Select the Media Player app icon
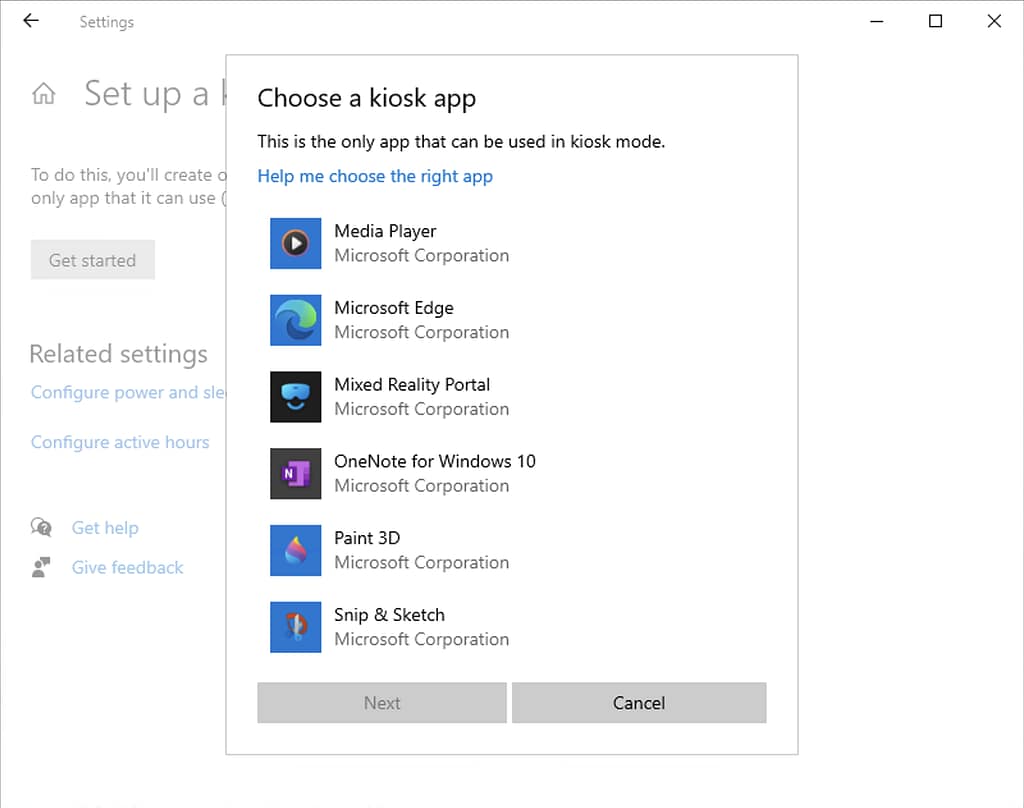The image size is (1024, 808). [x=295, y=243]
